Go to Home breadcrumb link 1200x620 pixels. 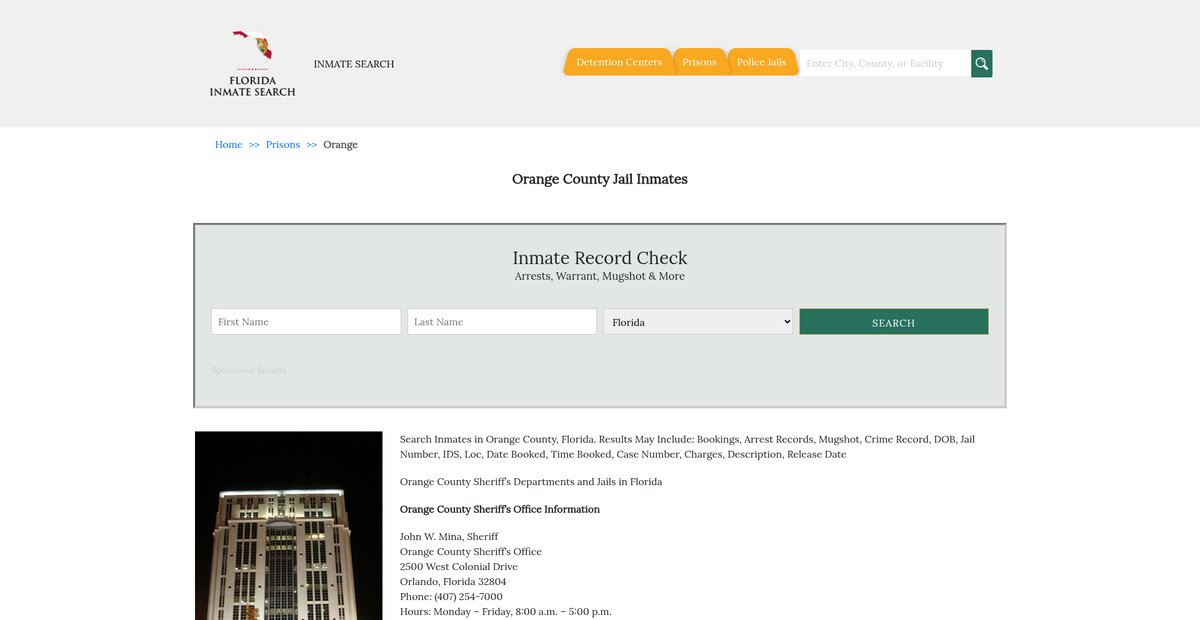[229, 145]
